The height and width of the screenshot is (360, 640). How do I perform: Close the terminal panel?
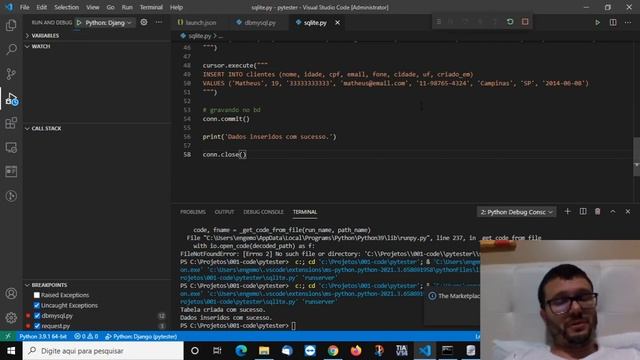628,211
